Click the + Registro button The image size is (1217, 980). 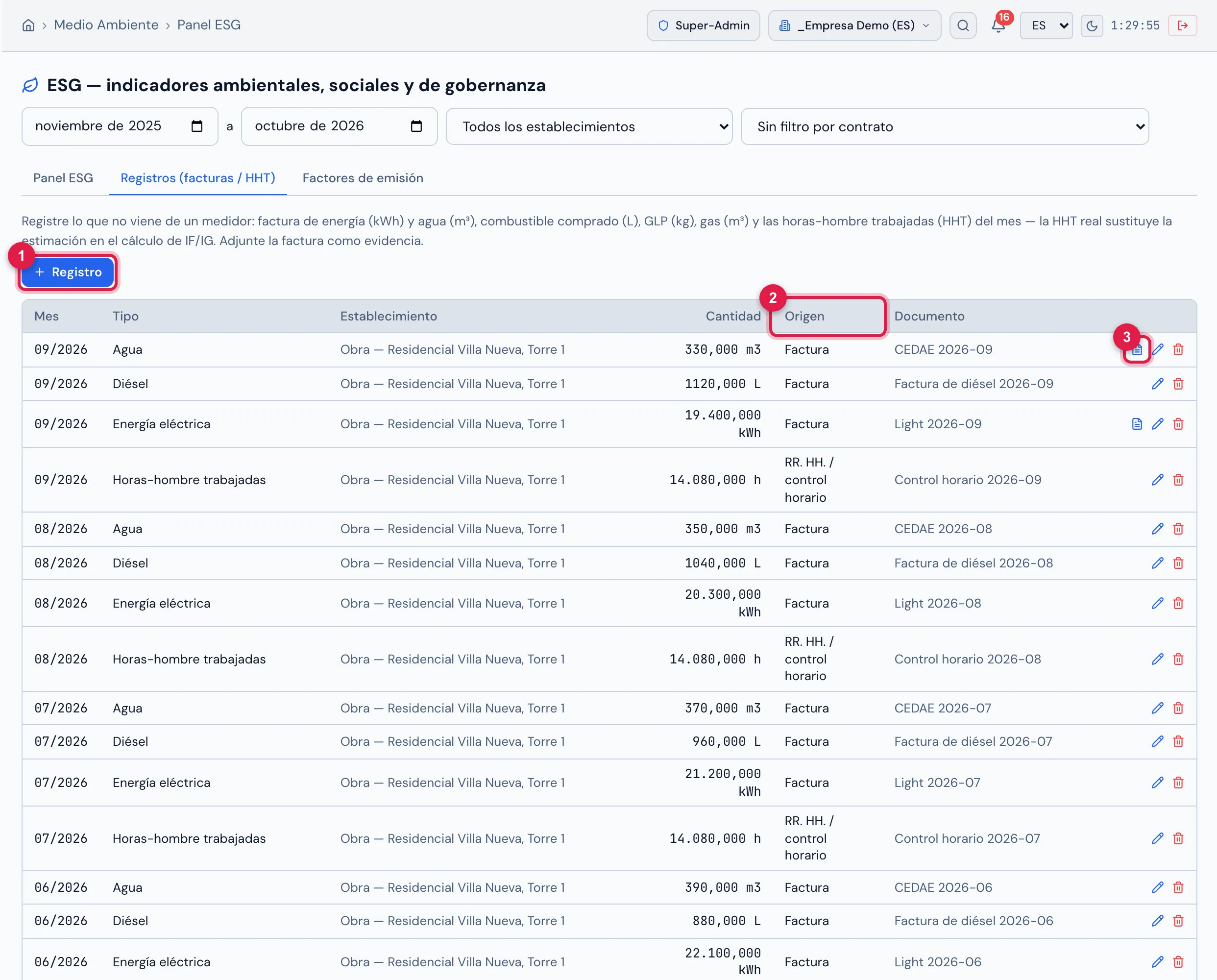coord(68,272)
